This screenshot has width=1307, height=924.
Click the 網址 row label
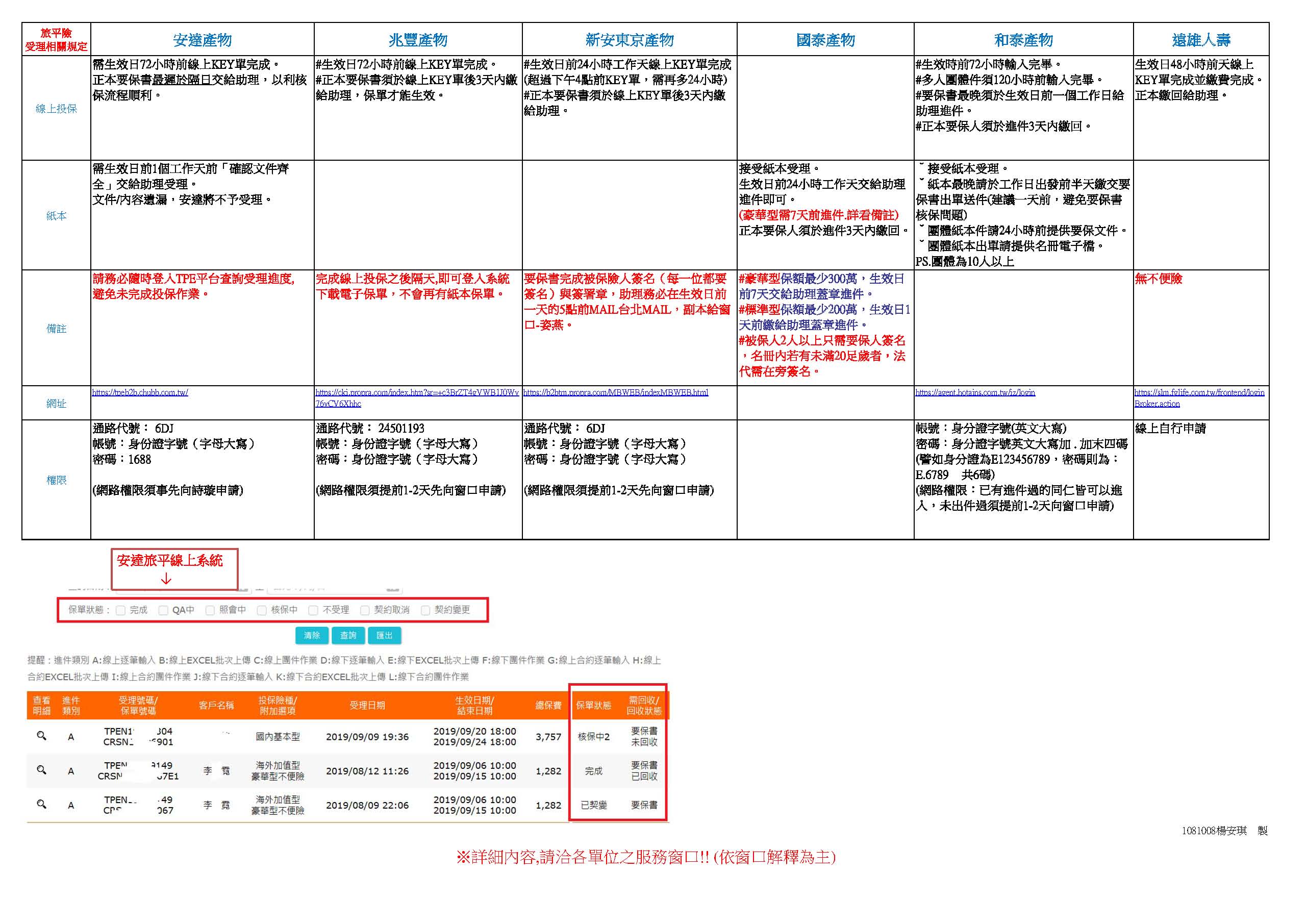click(56, 403)
